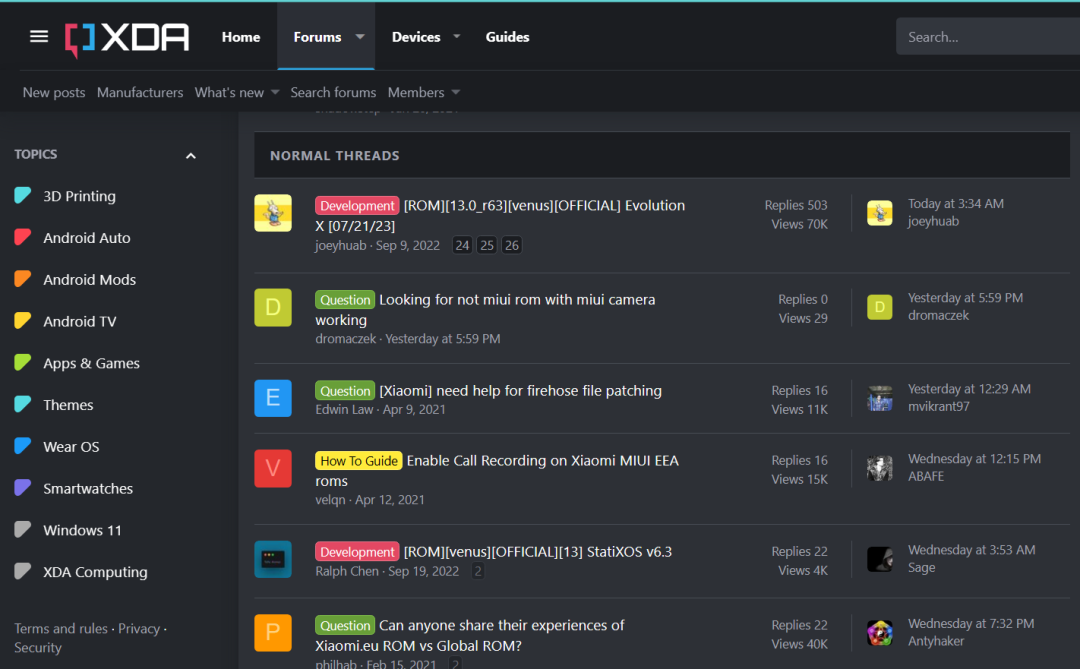The width and height of the screenshot is (1080, 669).
Task: Collapse the Topics sidebar section
Action: pyautogui.click(x=191, y=156)
